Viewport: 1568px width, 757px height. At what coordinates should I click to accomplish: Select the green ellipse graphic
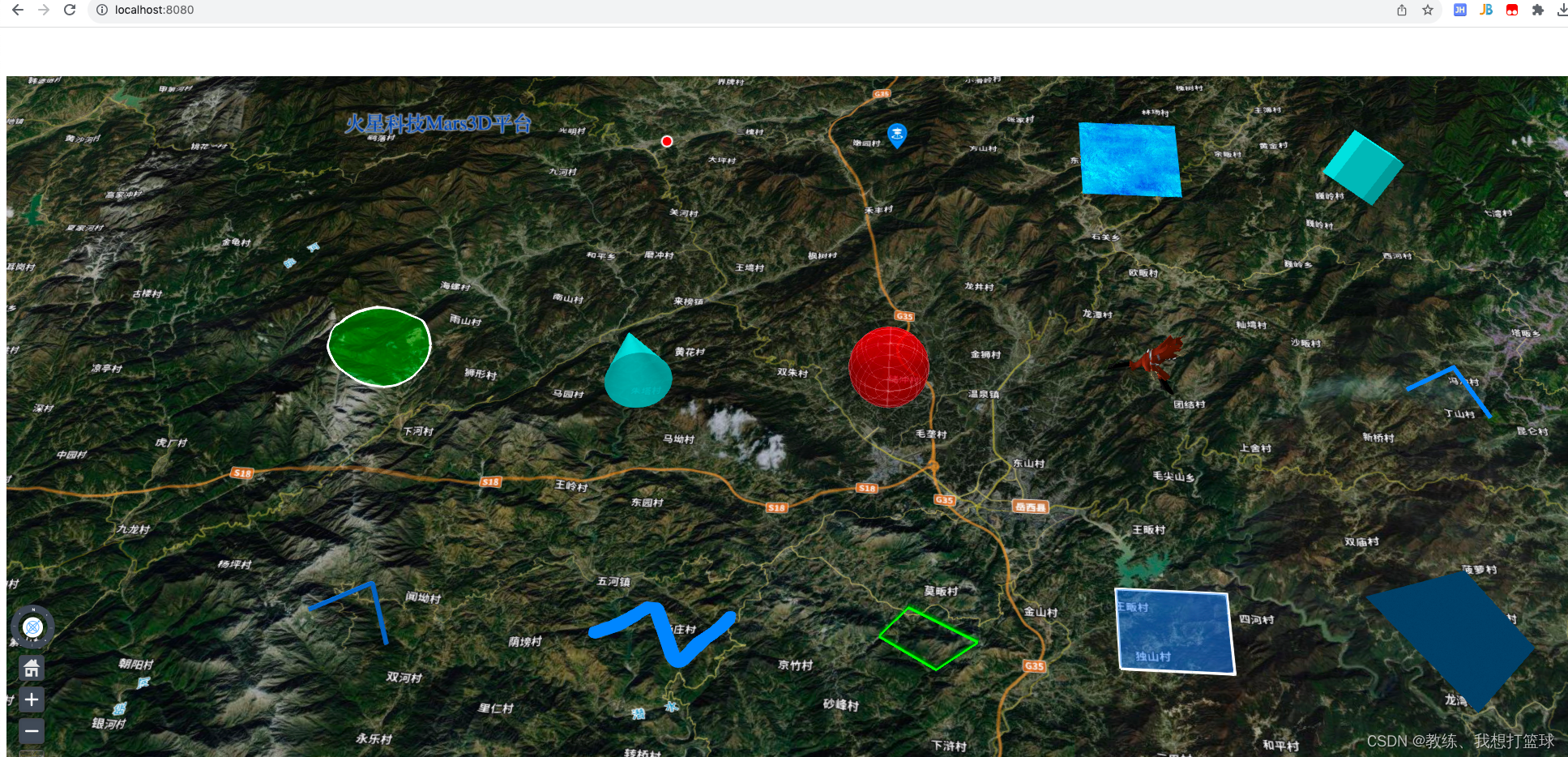pyautogui.click(x=379, y=347)
